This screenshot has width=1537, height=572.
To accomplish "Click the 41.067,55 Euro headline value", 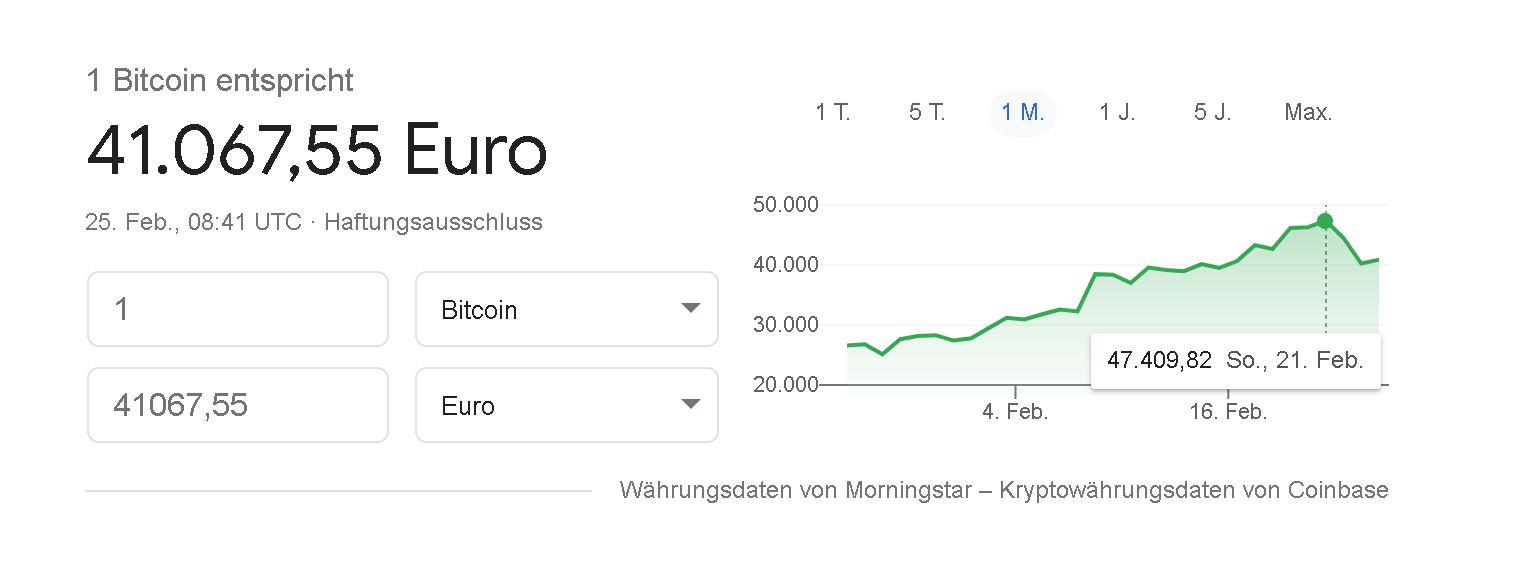I will (x=317, y=151).
